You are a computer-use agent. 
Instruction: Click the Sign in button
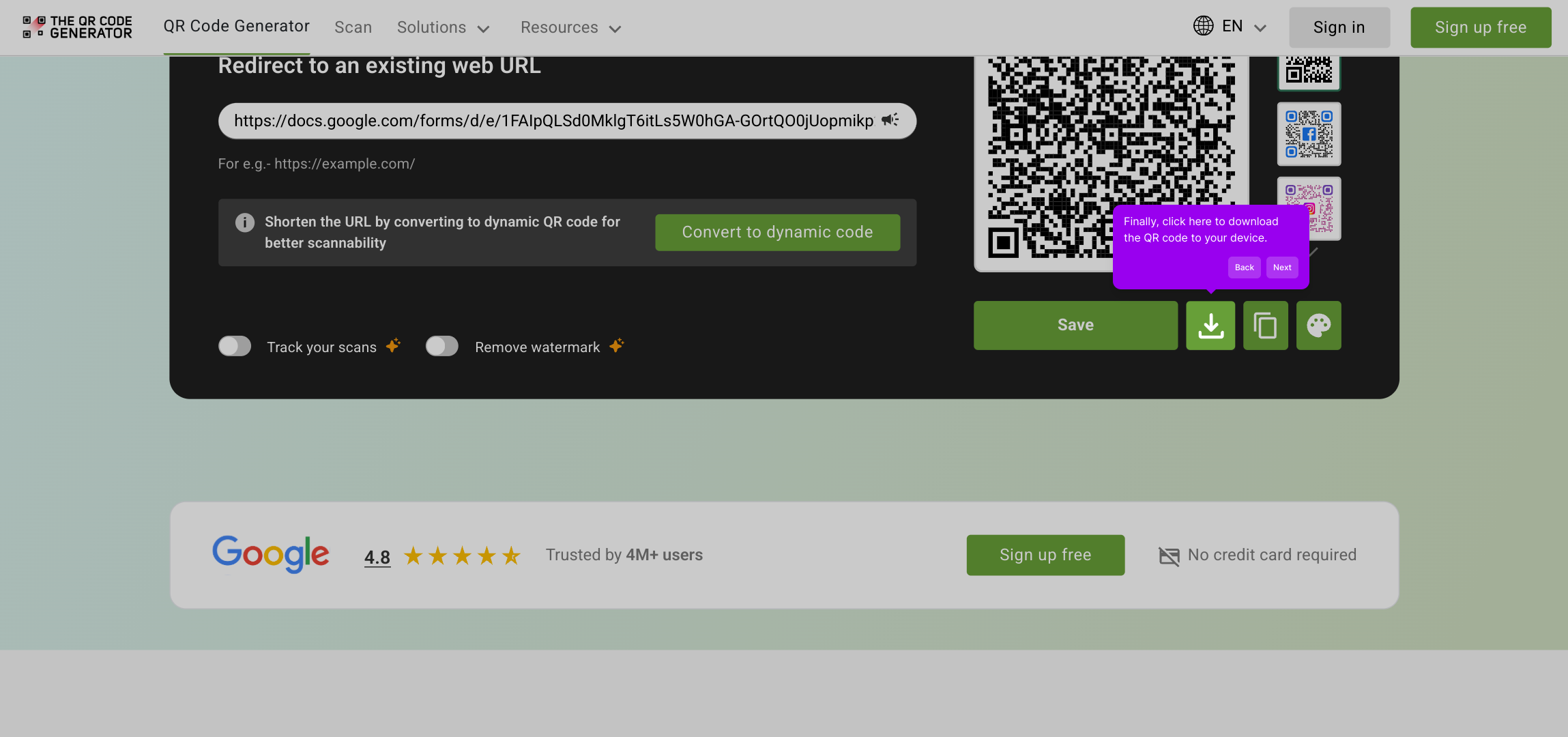1339,27
